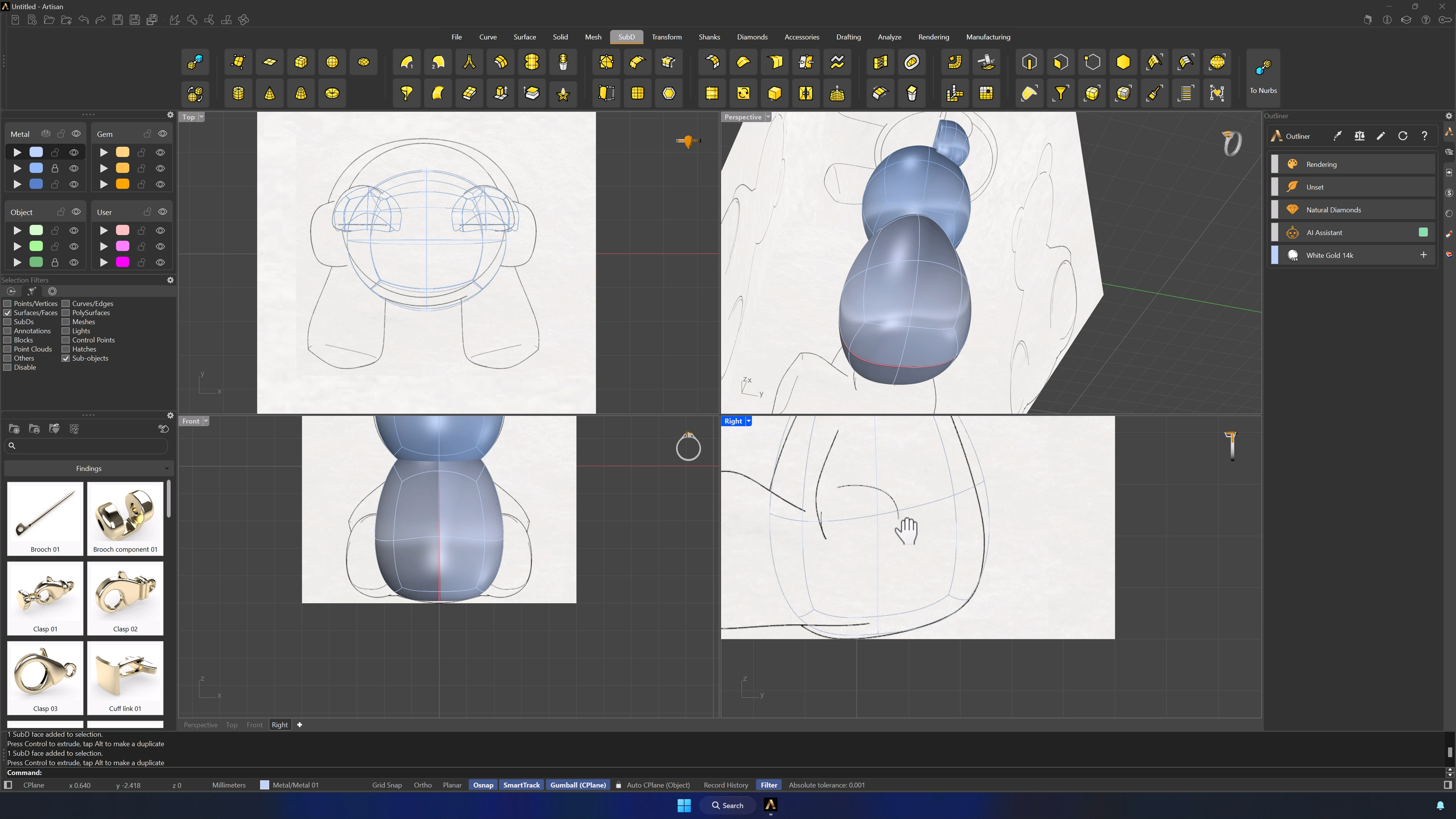Expand the Right viewport menu arrow
The height and width of the screenshot is (819, 1456).
[x=748, y=421]
